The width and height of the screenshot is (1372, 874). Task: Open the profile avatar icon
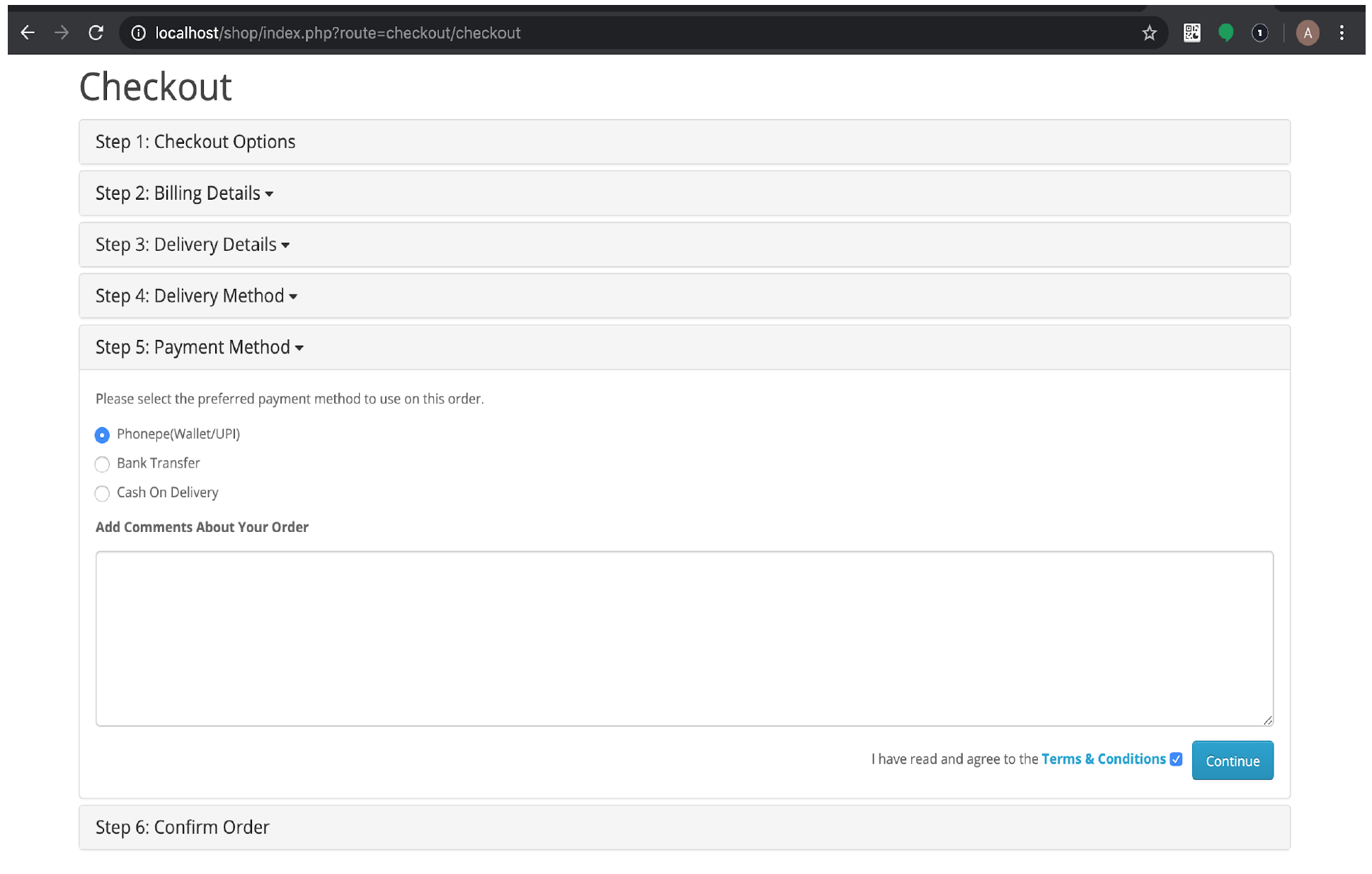pyautogui.click(x=1307, y=33)
